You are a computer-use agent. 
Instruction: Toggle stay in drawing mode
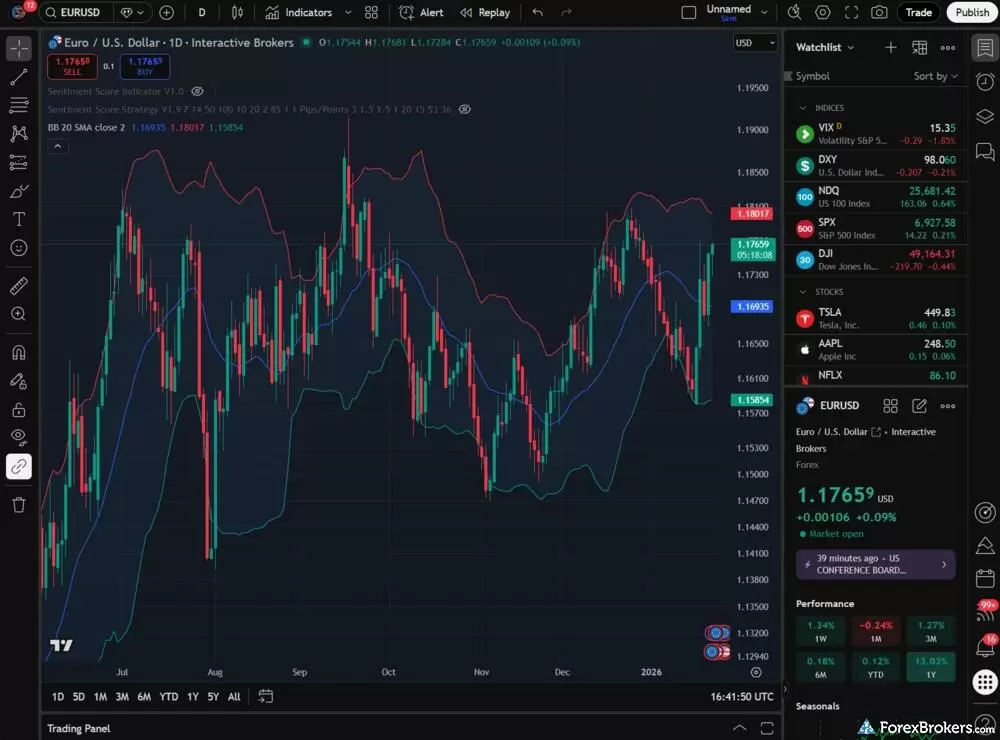(x=19, y=381)
